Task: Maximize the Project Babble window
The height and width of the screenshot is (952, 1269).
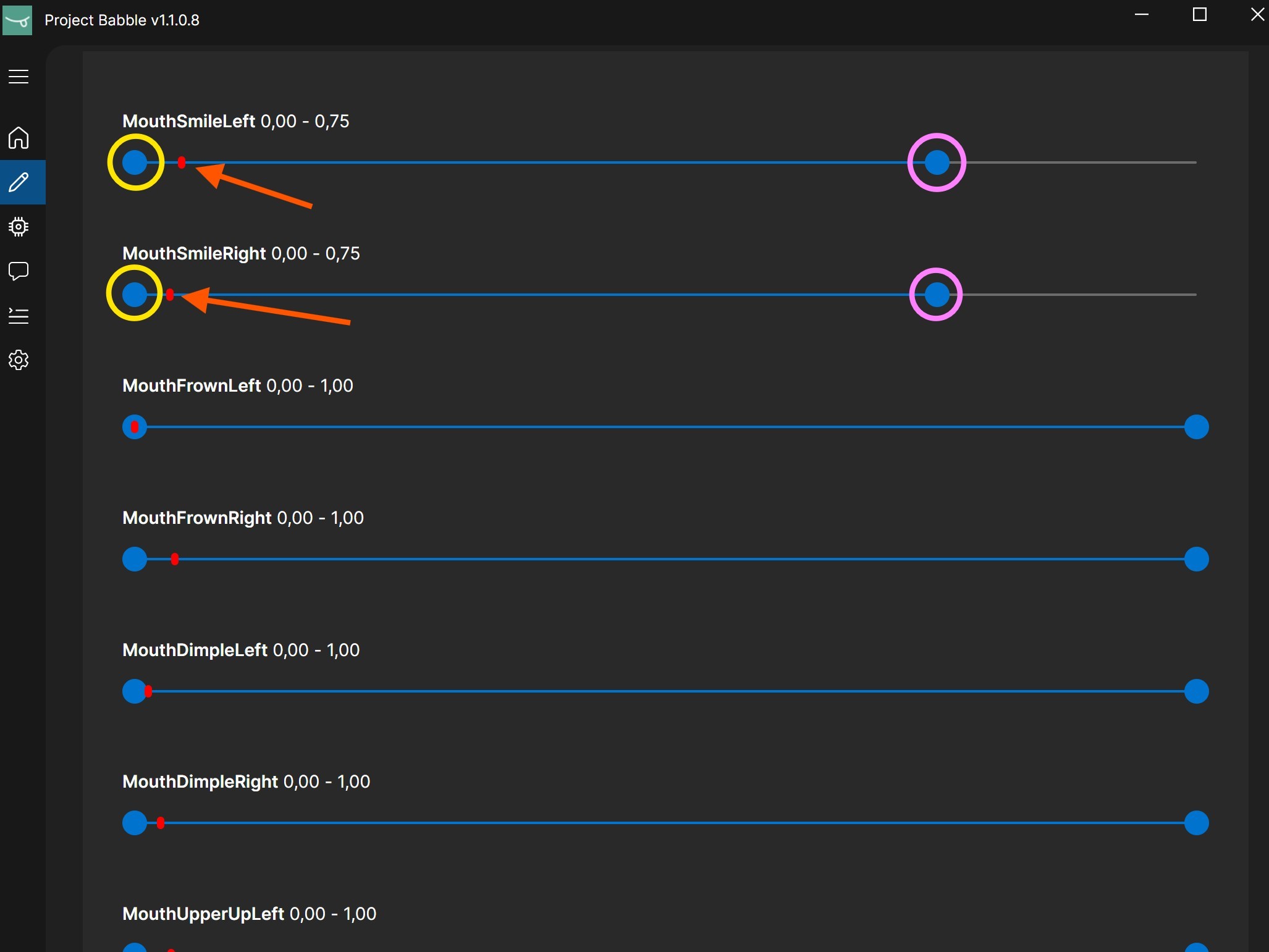Action: coord(1199,14)
